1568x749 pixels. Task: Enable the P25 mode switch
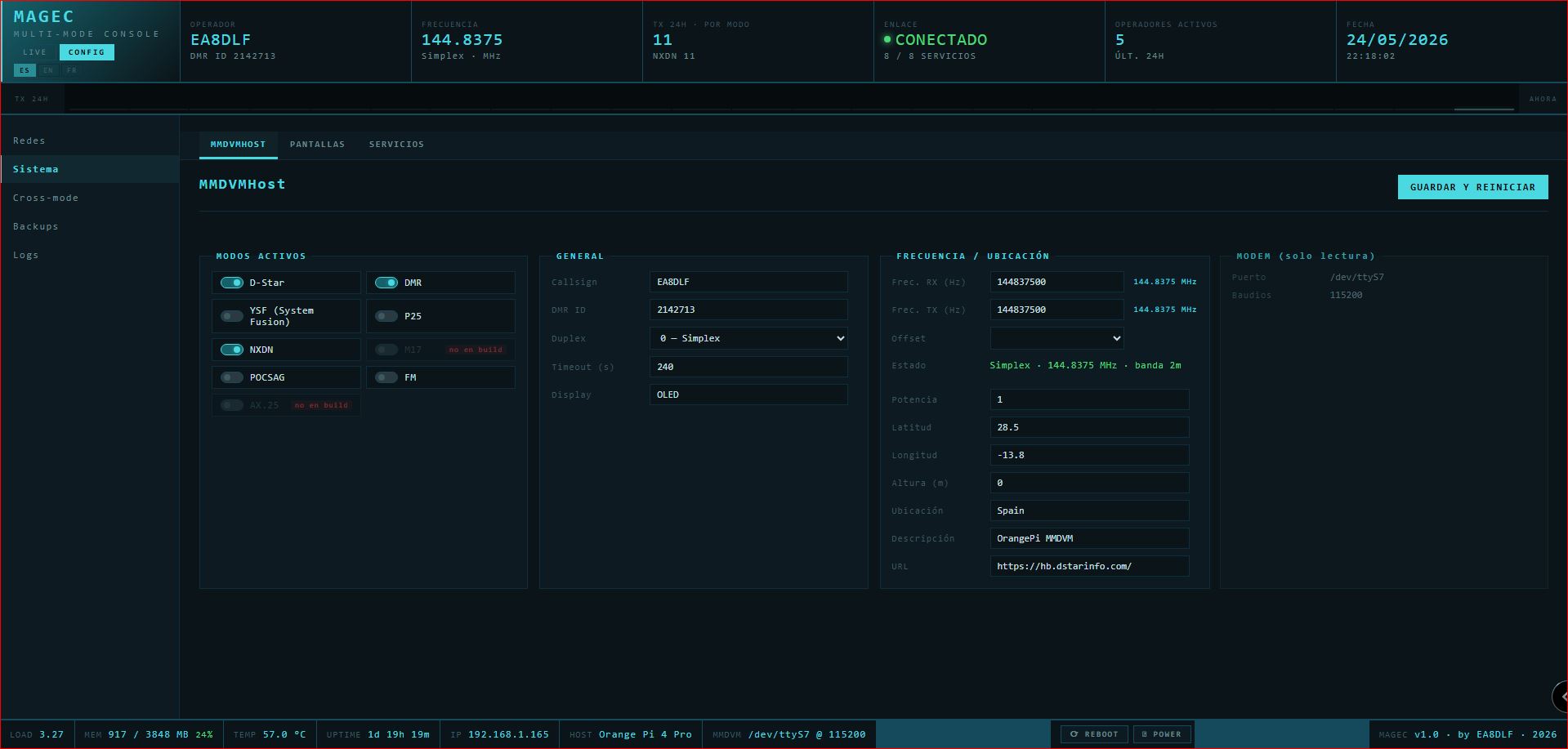[x=386, y=316]
